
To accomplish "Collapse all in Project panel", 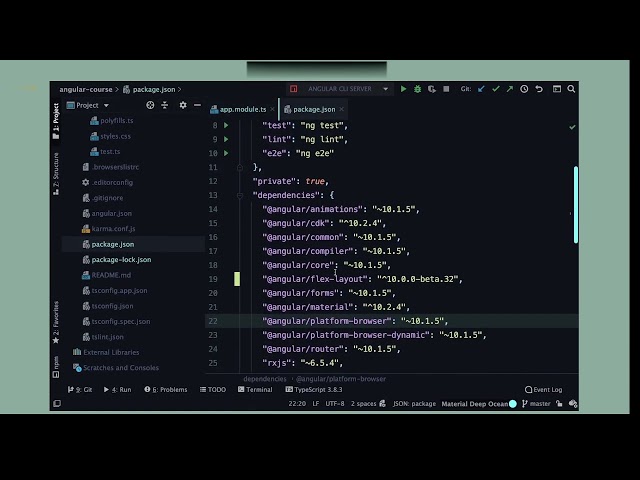I will pos(164,105).
